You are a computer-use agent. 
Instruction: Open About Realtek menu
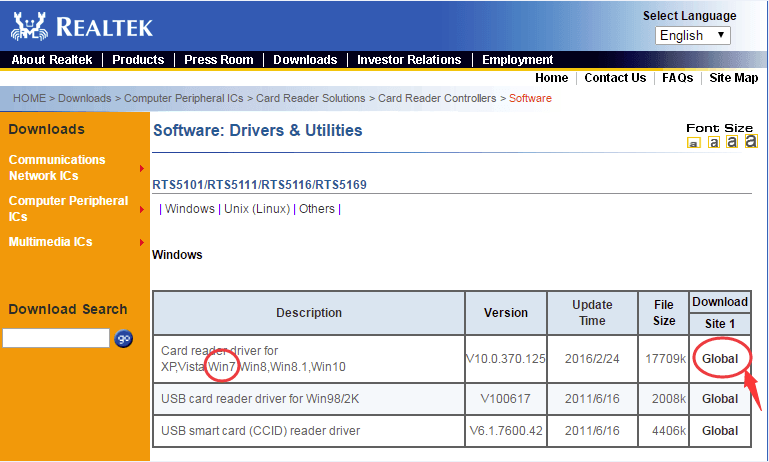51,60
